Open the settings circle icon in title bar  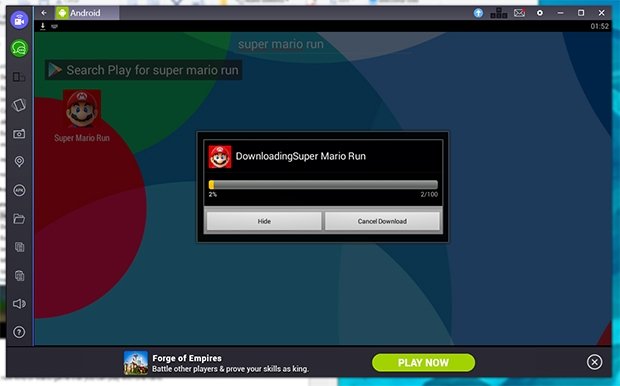point(540,13)
